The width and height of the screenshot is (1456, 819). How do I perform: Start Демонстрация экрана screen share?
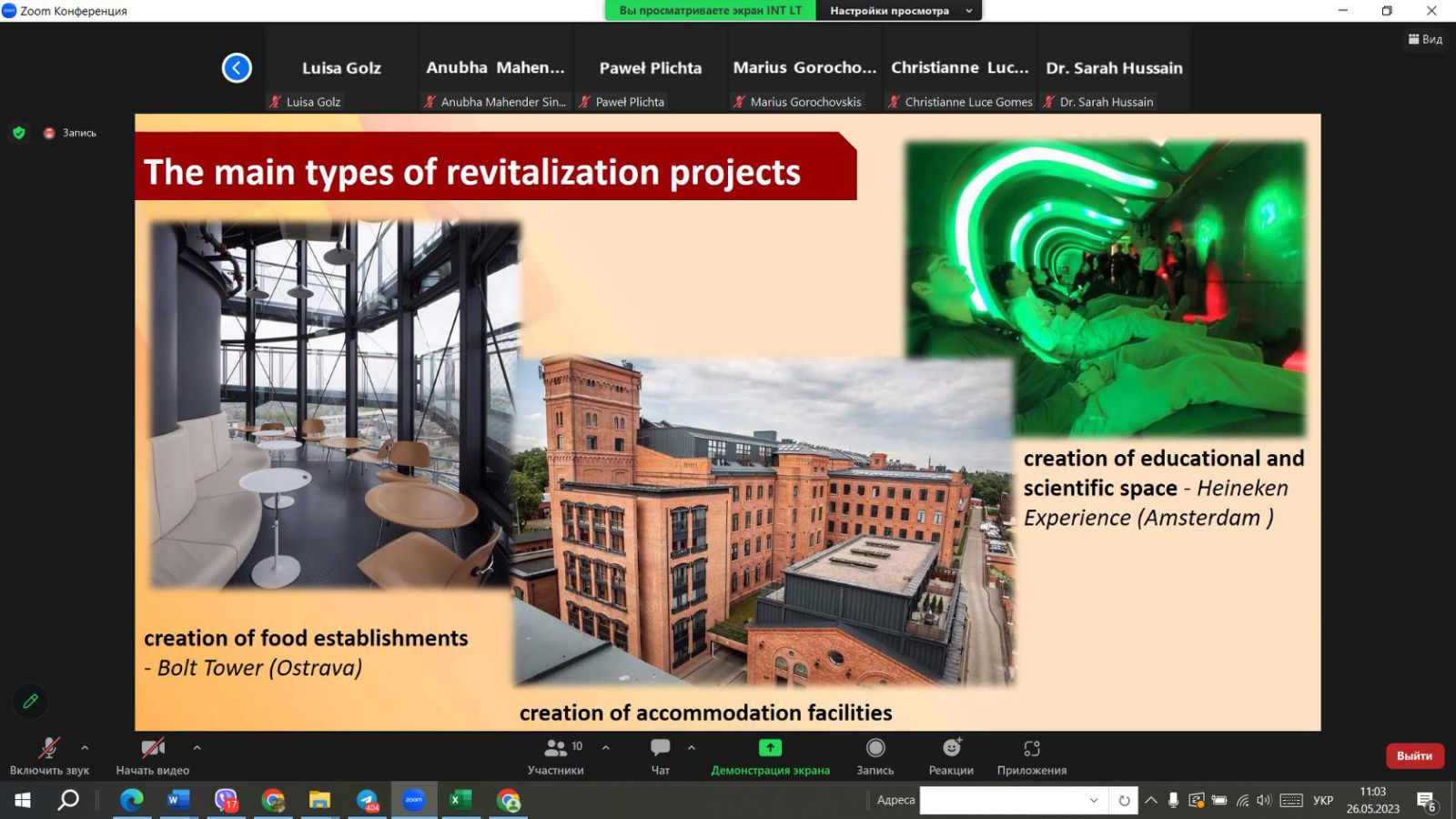point(770,756)
